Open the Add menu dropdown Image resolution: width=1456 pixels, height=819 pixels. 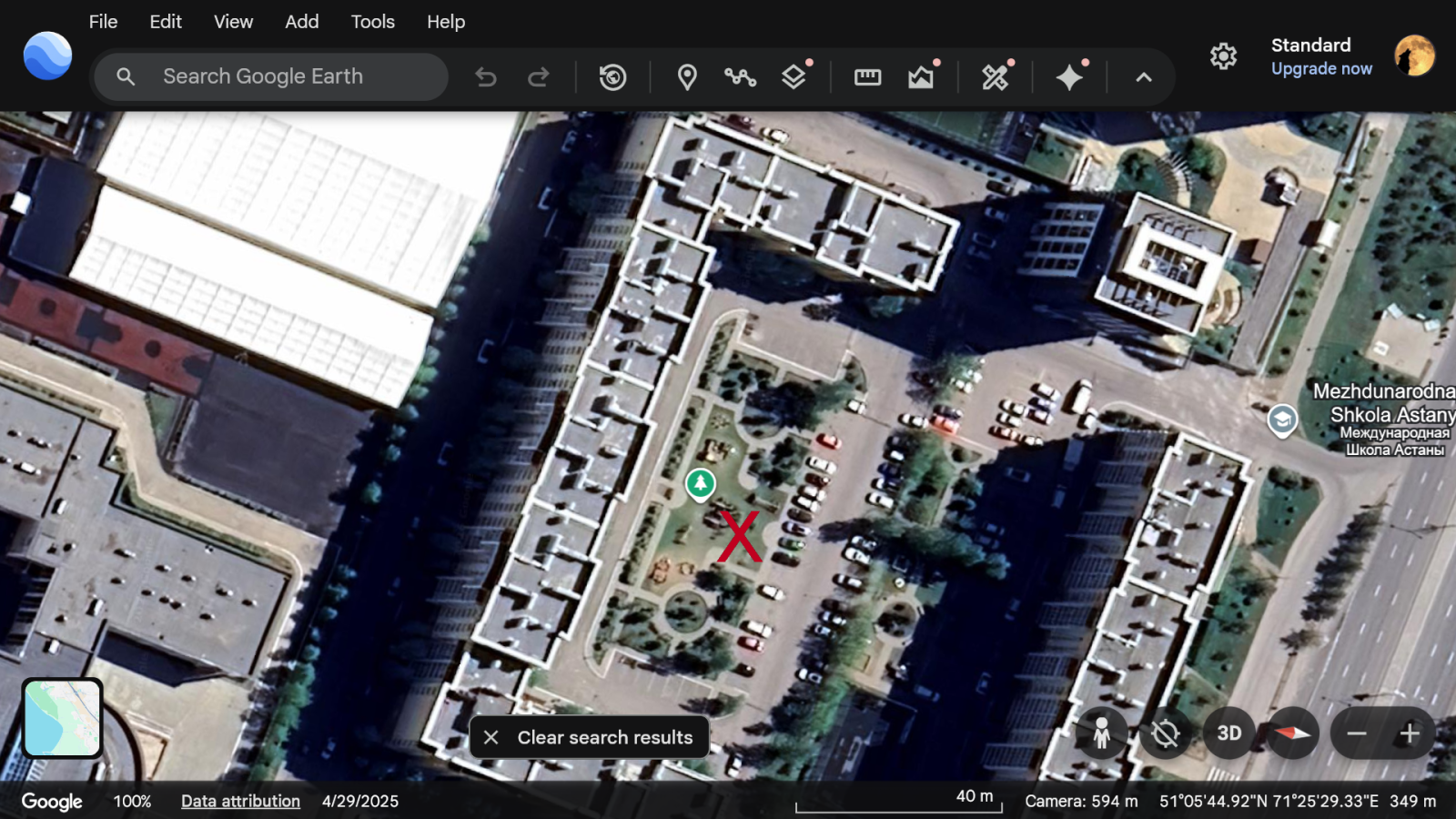coord(301,22)
